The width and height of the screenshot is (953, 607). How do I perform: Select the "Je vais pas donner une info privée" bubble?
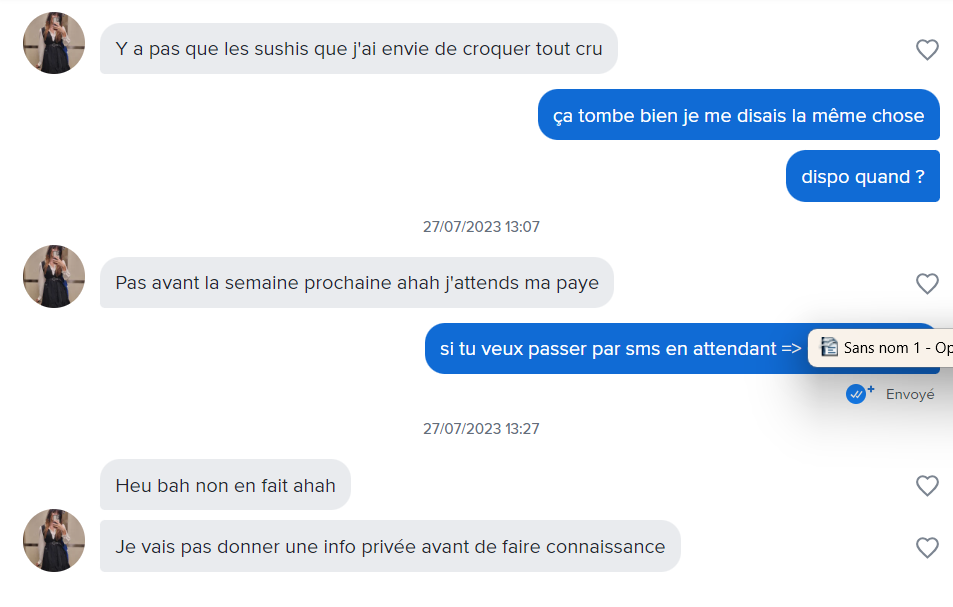[x=390, y=547]
